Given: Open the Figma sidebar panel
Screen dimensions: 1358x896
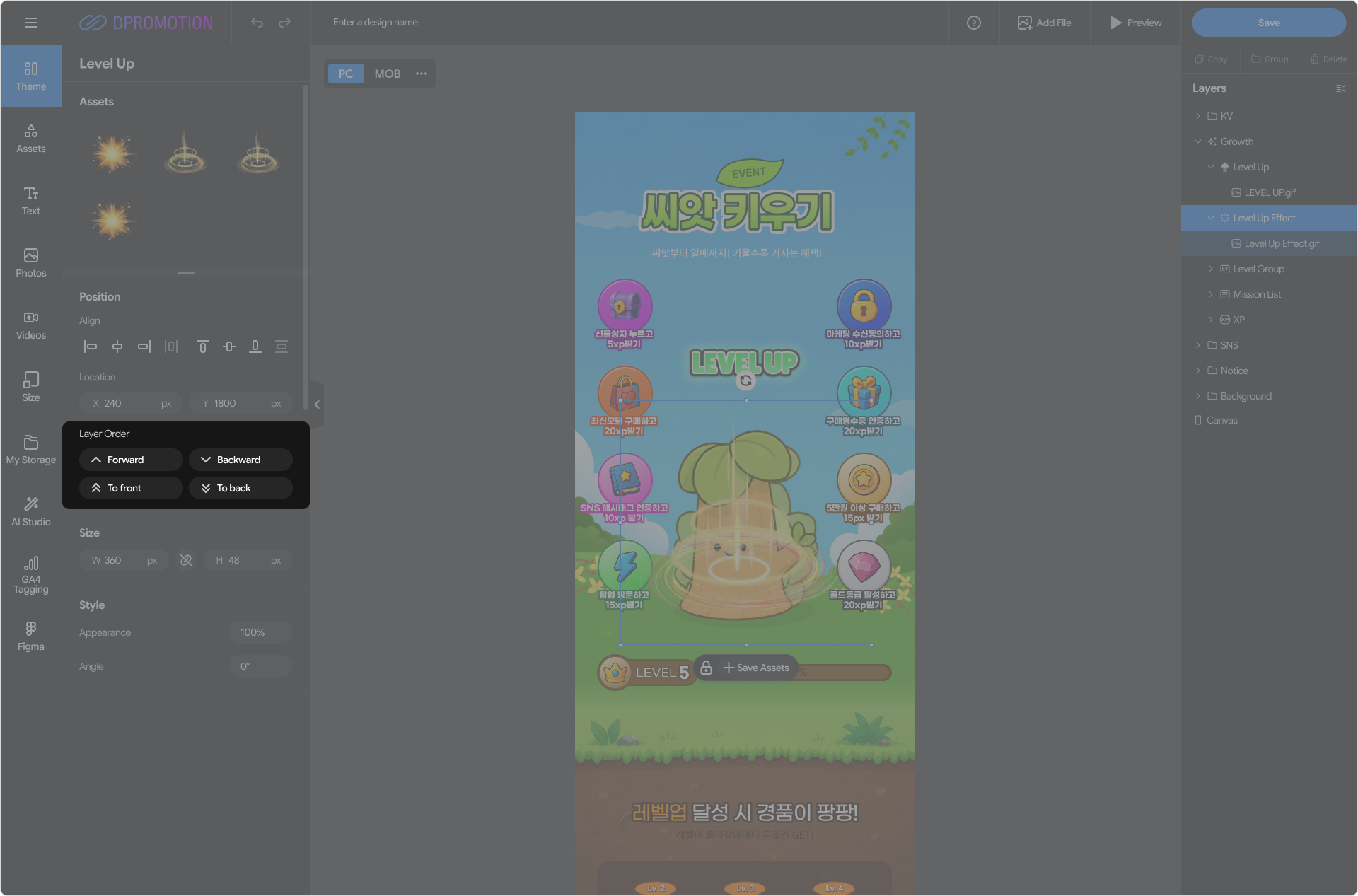Looking at the screenshot, I should [x=31, y=636].
